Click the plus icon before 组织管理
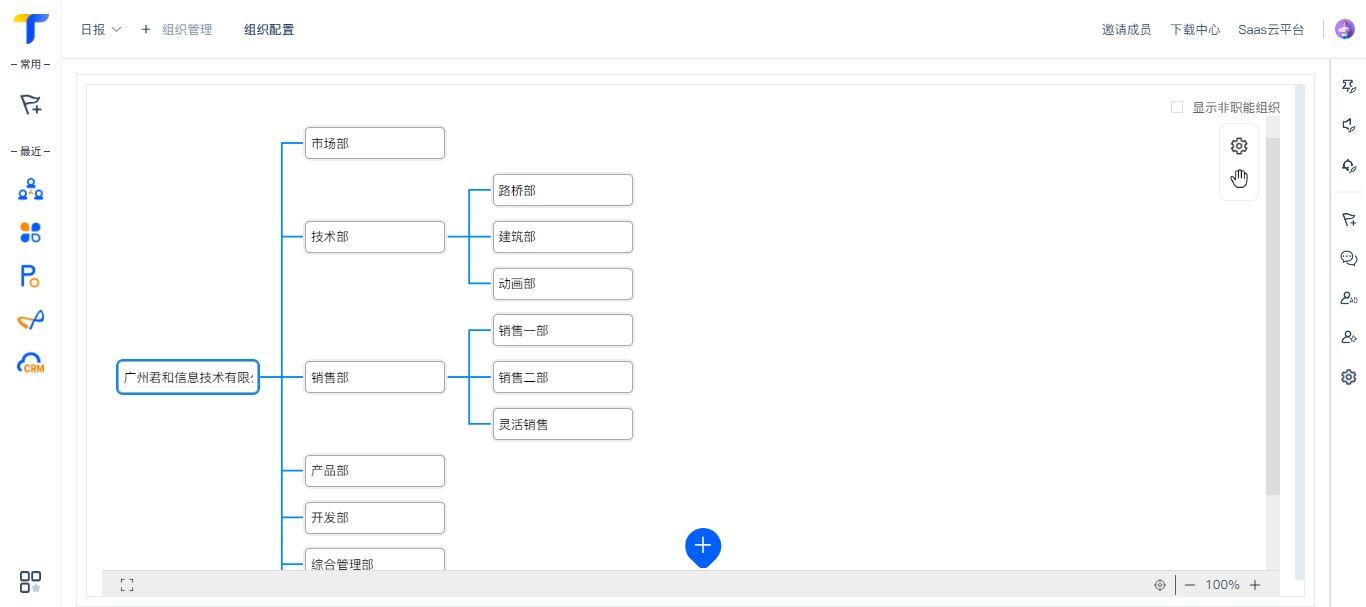The image size is (1366, 607). tap(146, 30)
